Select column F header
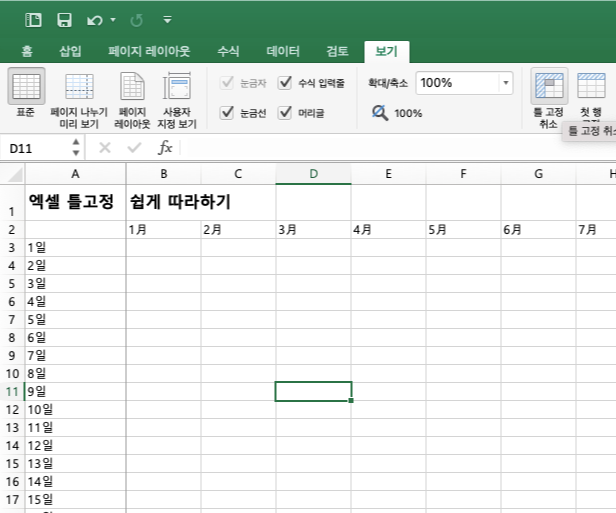 [x=463, y=174]
